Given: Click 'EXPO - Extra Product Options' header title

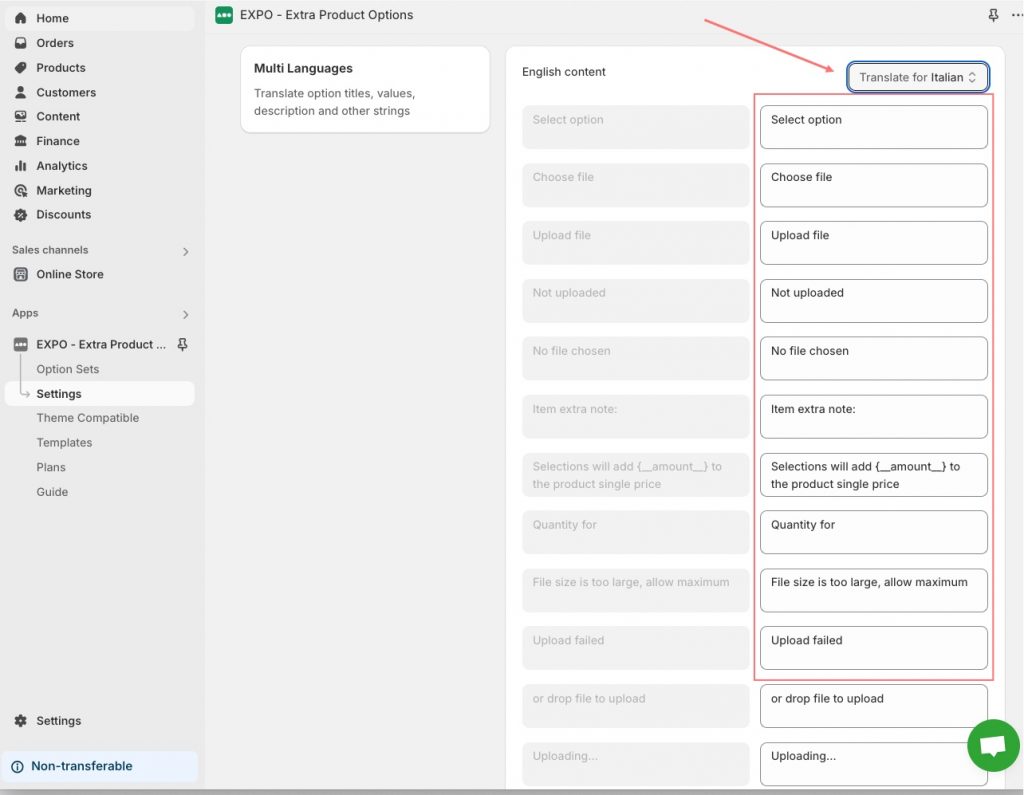Looking at the screenshot, I should point(327,15).
